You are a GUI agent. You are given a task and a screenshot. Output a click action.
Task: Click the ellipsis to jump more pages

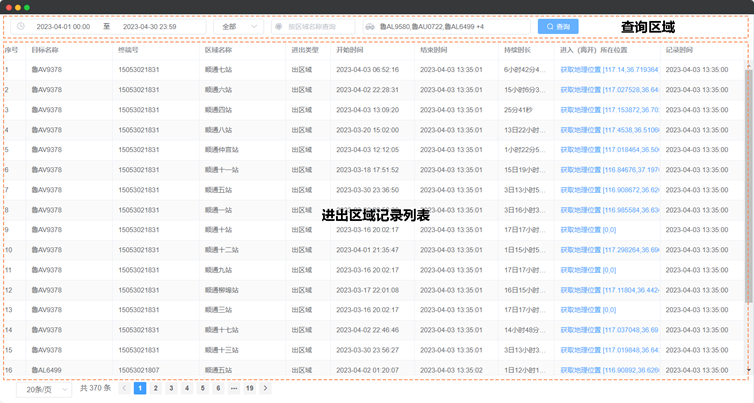tap(234, 388)
